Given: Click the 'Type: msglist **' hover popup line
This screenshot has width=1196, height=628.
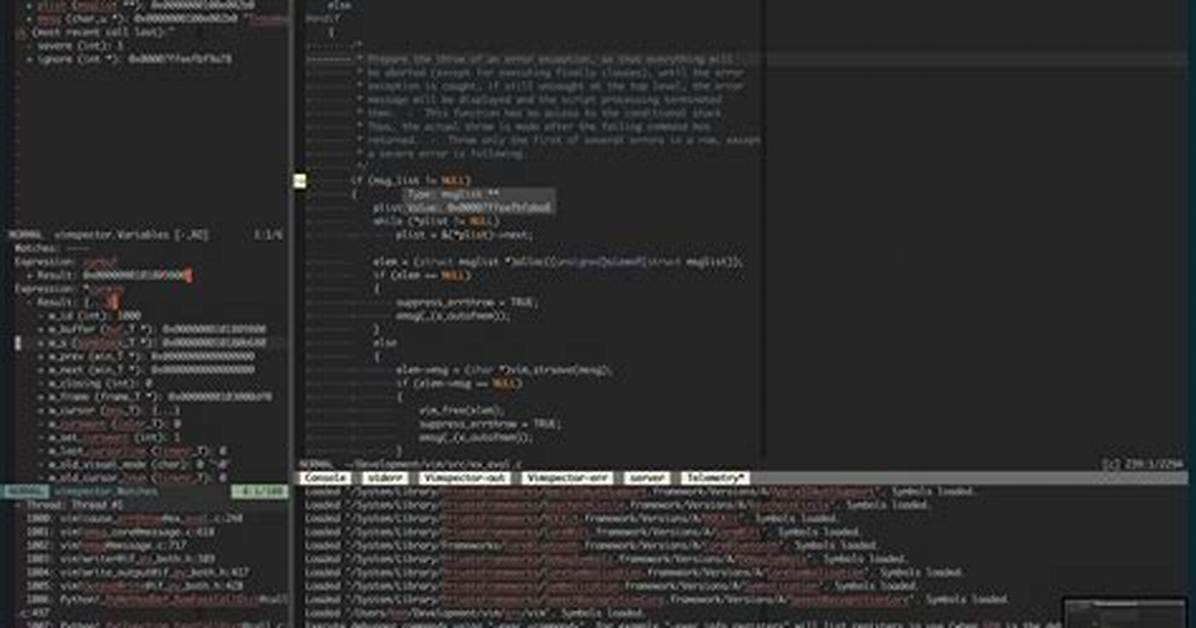Looking at the screenshot, I should pyautogui.click(x=454, y=195).
